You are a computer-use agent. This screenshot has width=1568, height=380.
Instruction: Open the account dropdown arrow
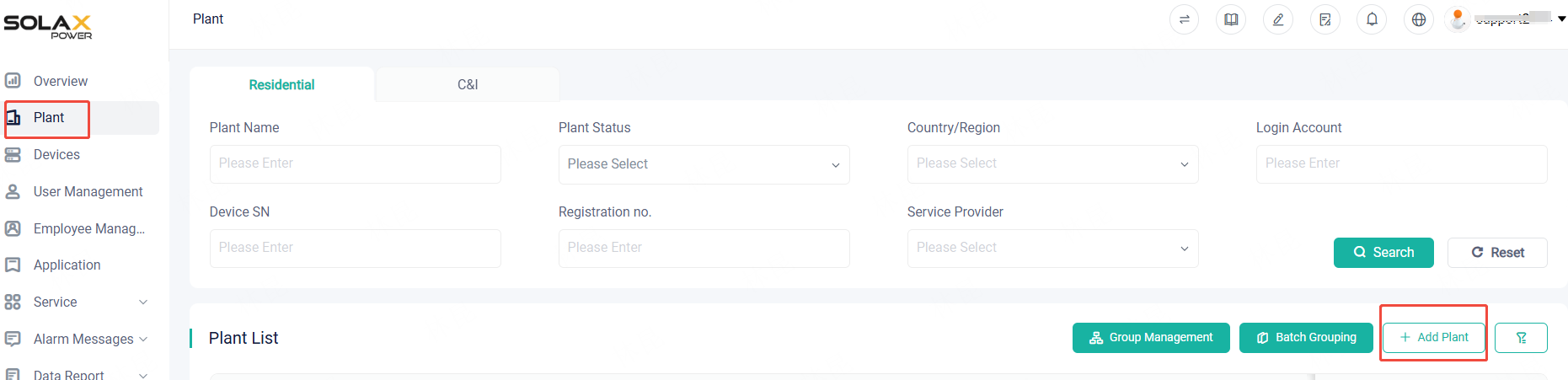coord(1561,19)
